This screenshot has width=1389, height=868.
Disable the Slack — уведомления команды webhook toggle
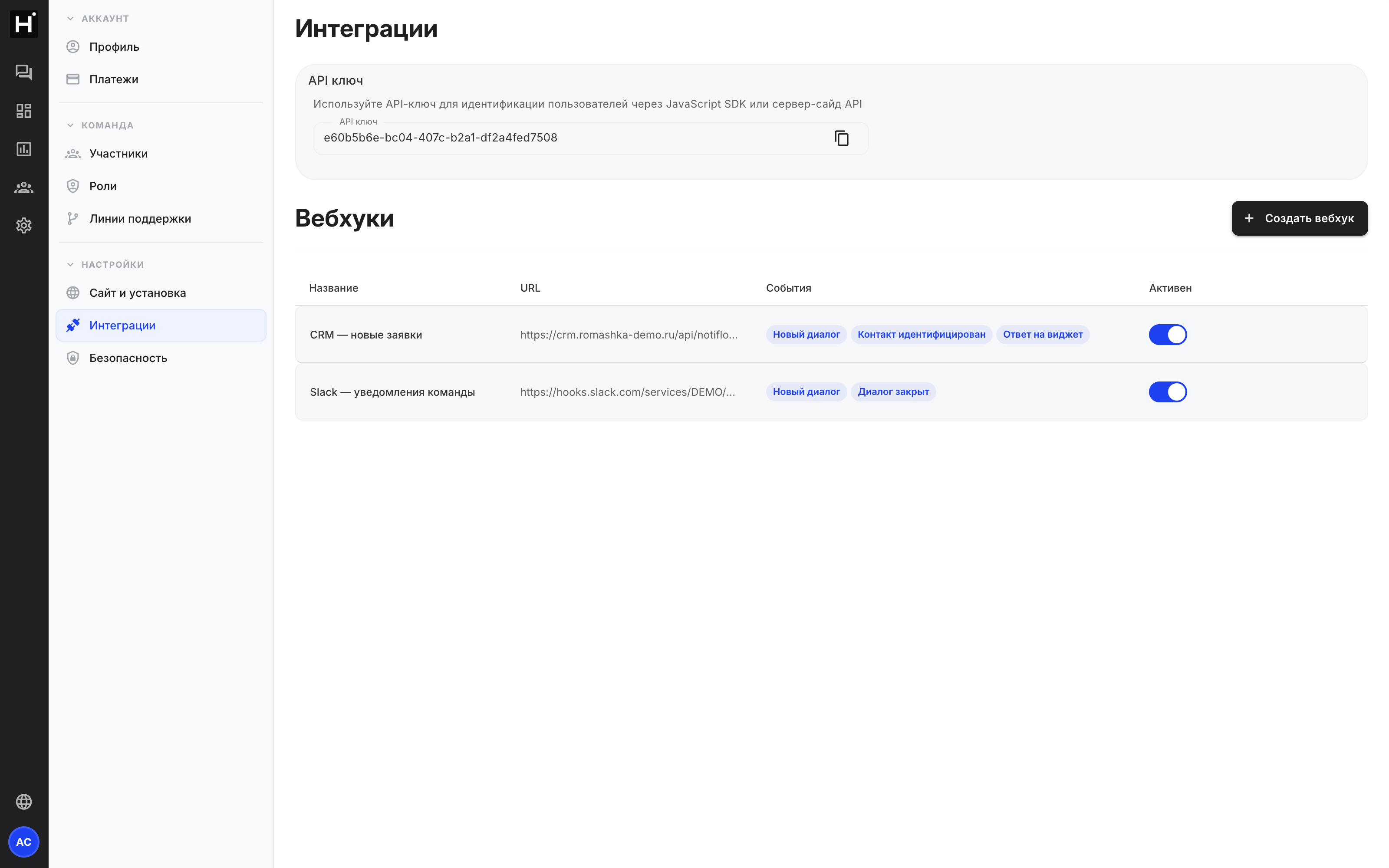[x=1168, y=392]
